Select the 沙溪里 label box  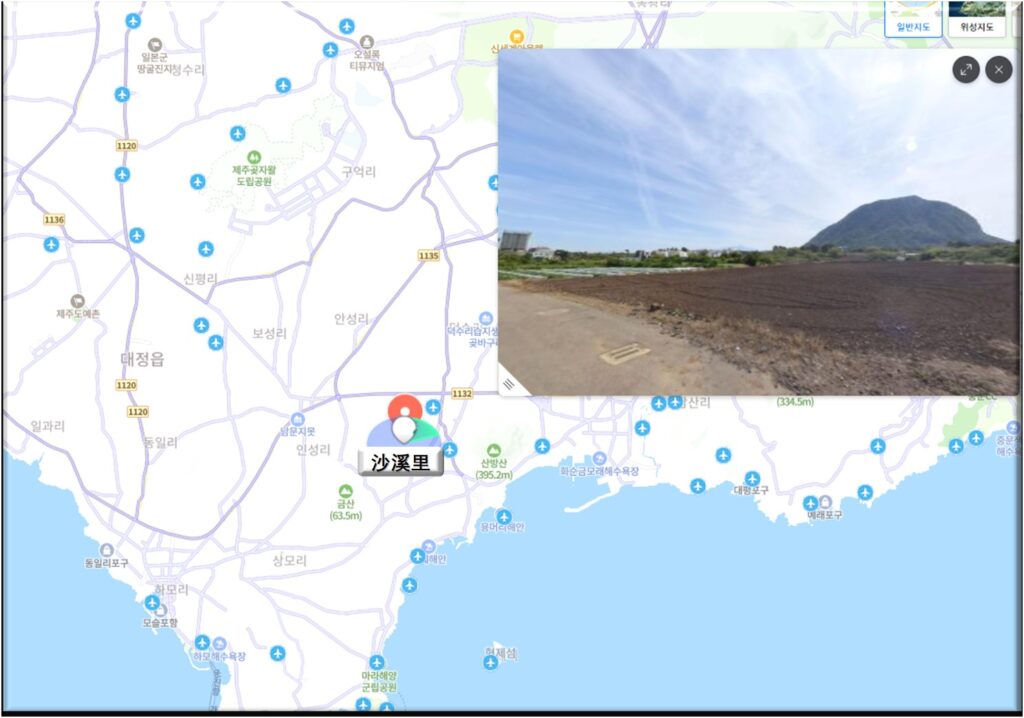coord(401,462)
